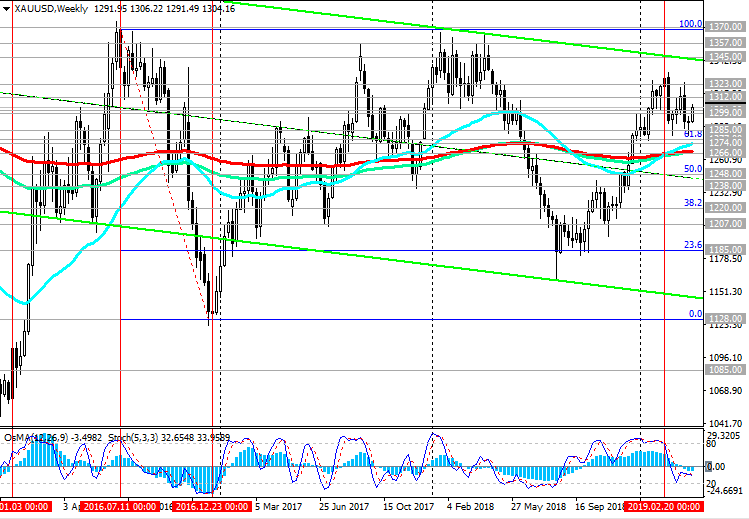Select the 1299.00 price level label
The width and height of the screenshot is (749, 519).
[x=726, y=113]
